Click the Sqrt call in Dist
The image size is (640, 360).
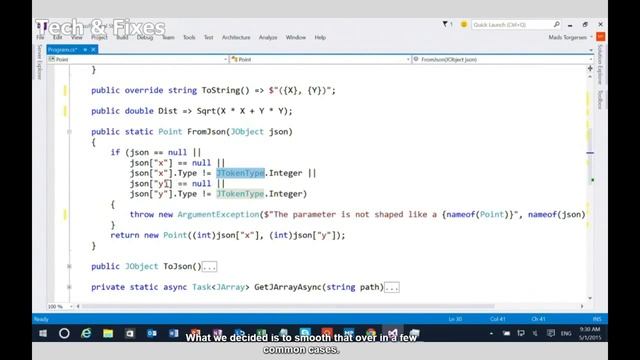coord(206,111)
